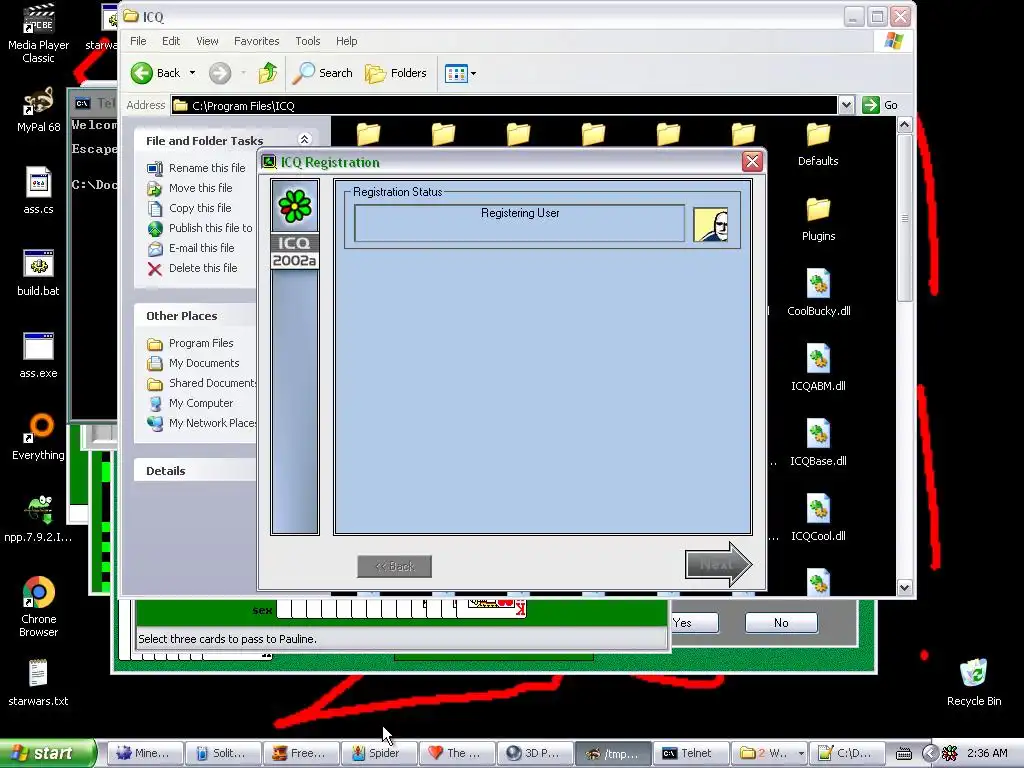This screenshot has height=768, width=1024.
Task: Click Publish this file to the Web
Action: pos(200,228)
